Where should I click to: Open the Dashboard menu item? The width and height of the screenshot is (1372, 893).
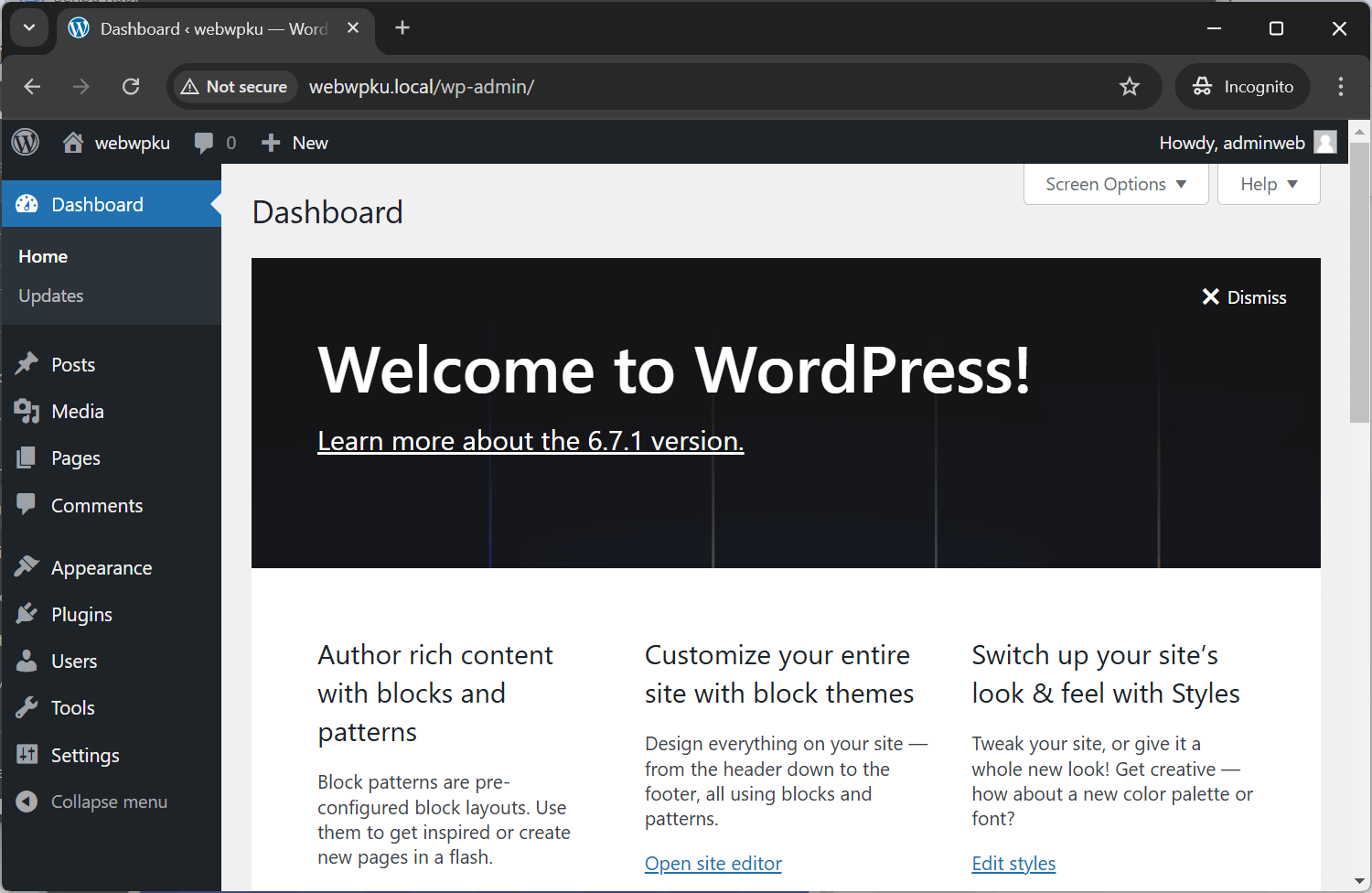tap(112, 204)
